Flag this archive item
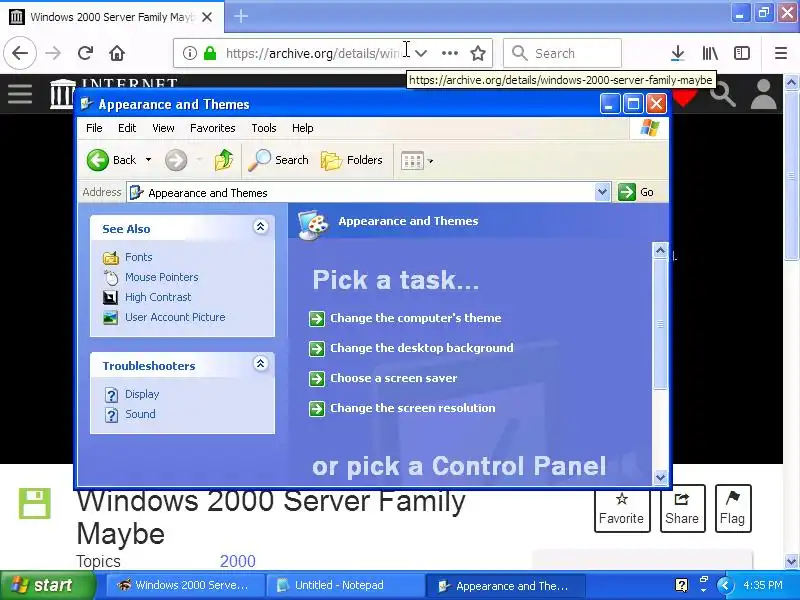 coord(733,509)
